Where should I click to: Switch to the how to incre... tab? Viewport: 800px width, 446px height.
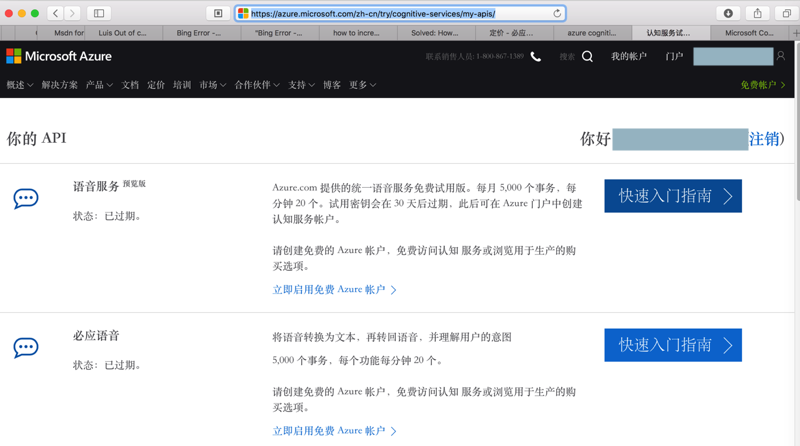358,33
